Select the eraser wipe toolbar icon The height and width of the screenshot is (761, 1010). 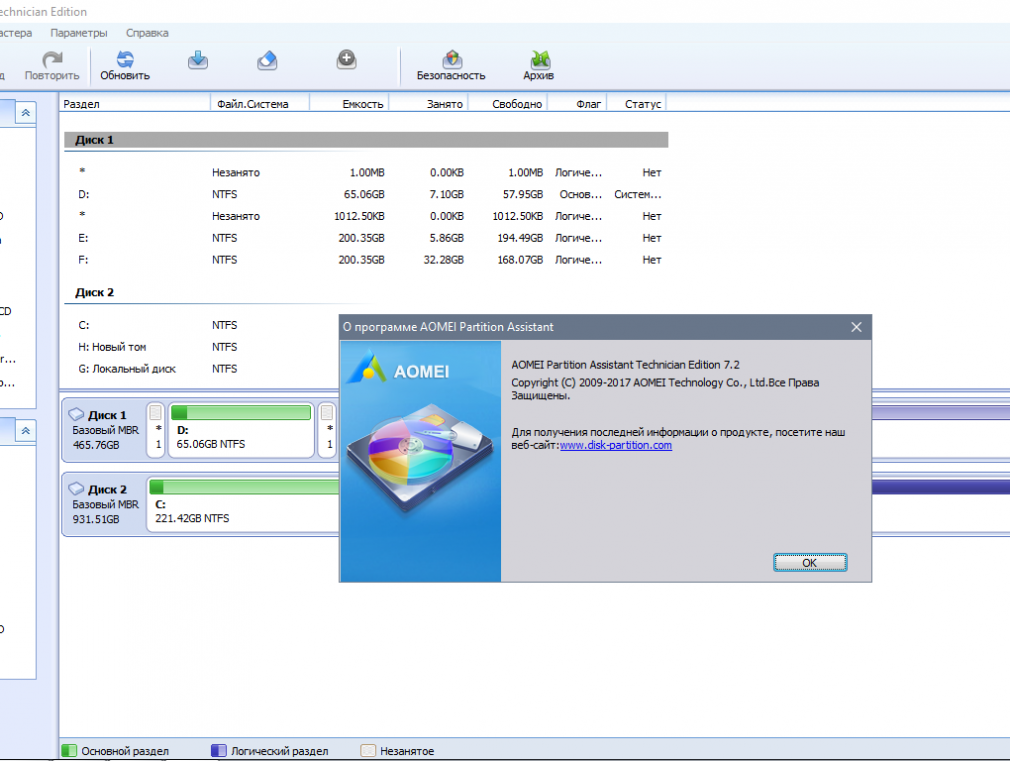point(267,60)
